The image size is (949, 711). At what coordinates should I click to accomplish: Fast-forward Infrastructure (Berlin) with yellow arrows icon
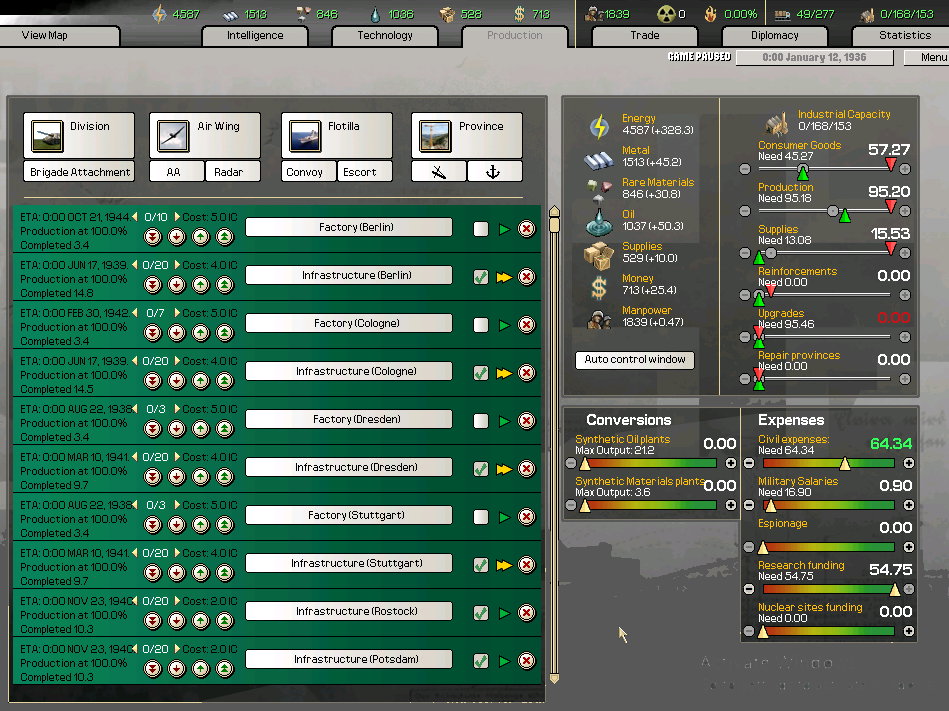[503, 277]
